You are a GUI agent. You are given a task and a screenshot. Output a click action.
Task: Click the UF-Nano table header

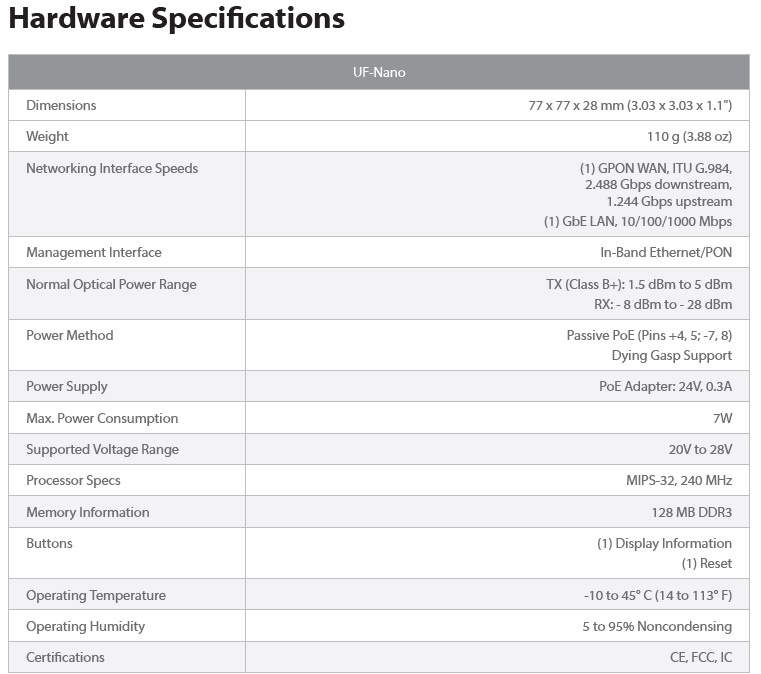[x=379, y=73]
